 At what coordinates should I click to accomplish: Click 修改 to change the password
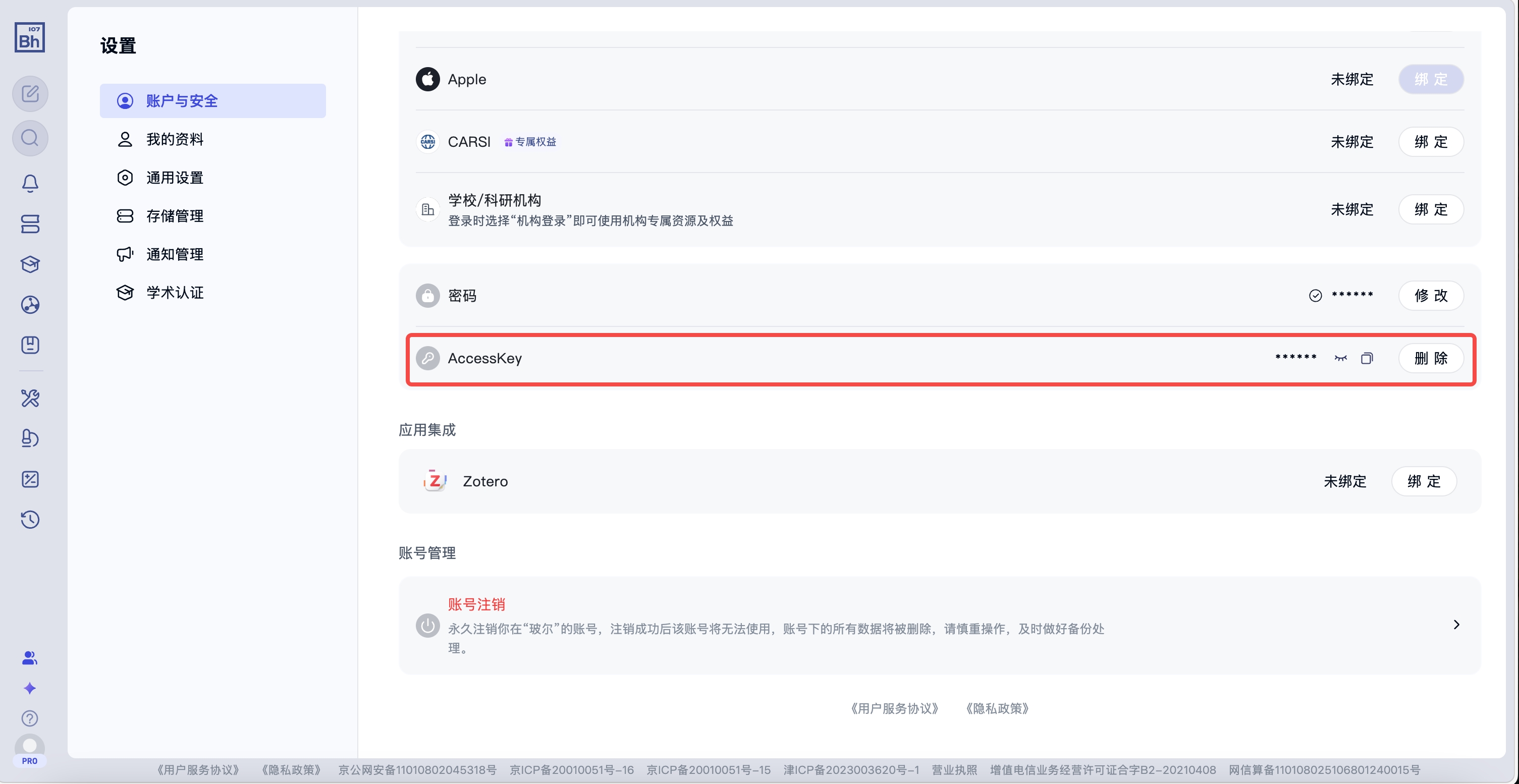point(1431,295)
